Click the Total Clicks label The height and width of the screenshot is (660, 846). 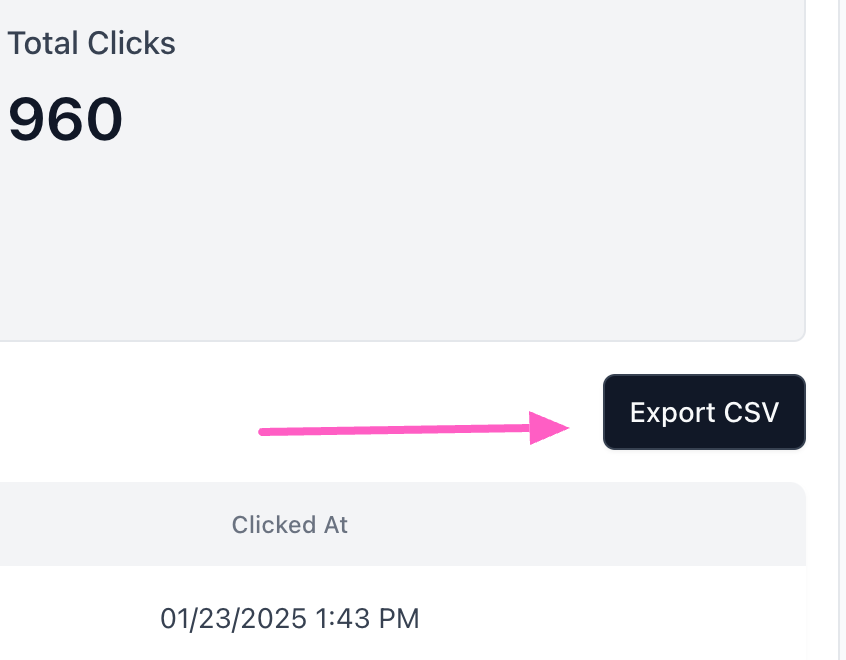coord(91,43)
